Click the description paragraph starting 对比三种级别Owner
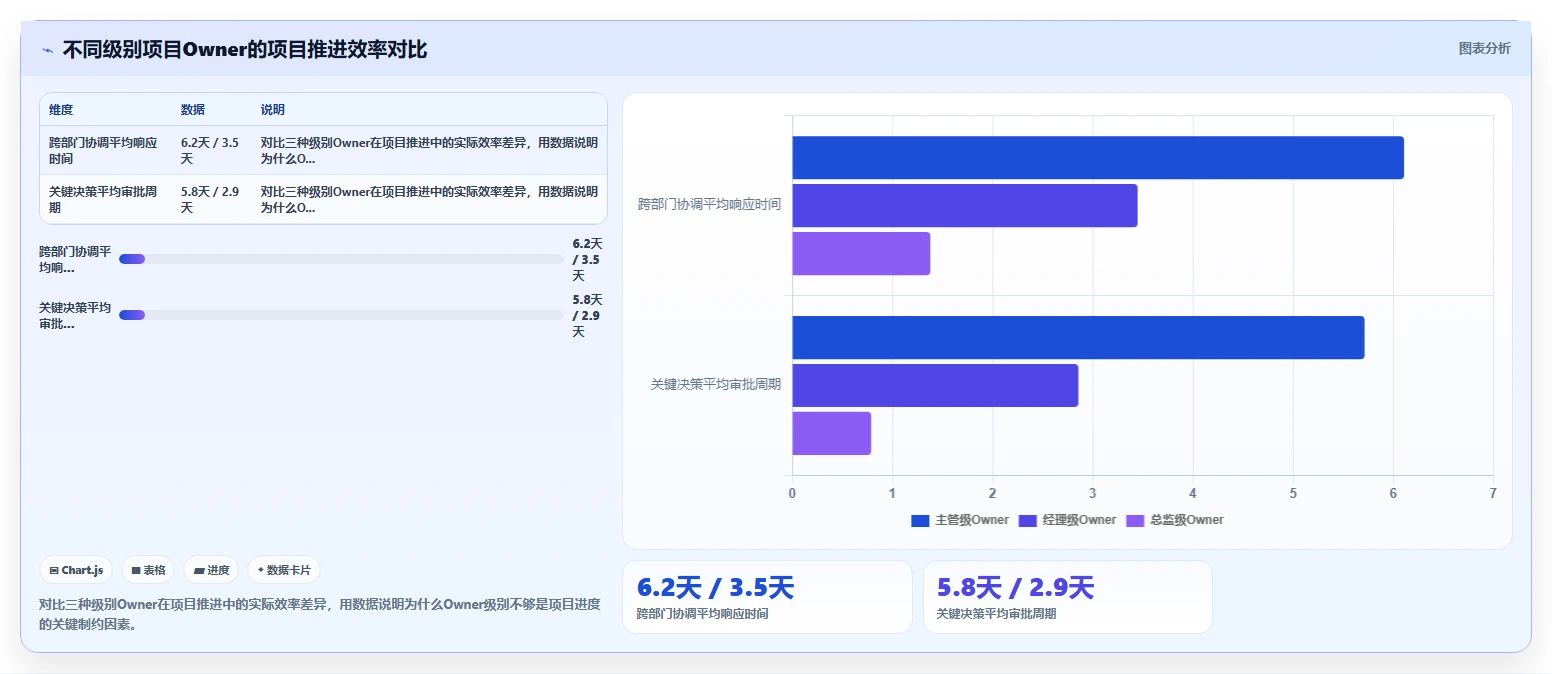 coord(320,614)
